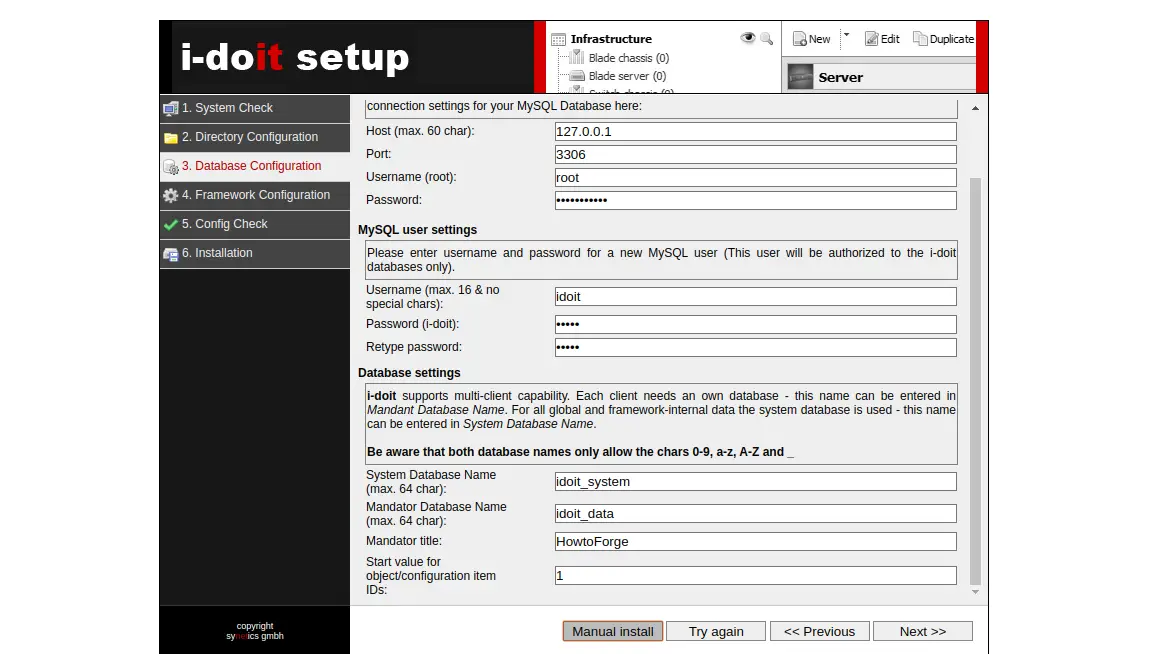Viewport: 1172px width, 654px height.
Task: Click the Config Check green checkmark icon
Action: coord(171,225)
